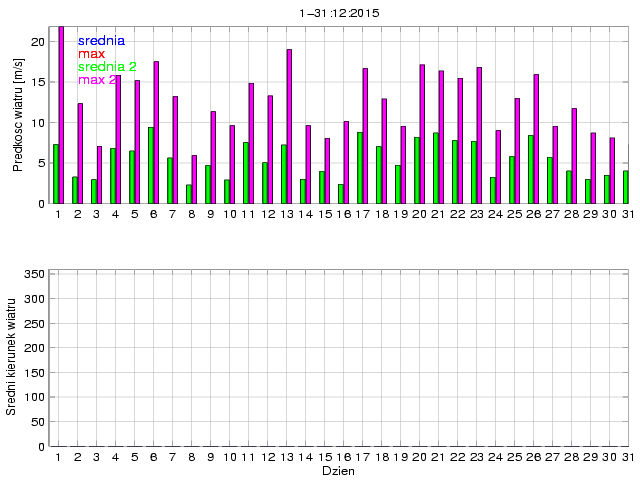Click the "Predkosc wiatru [m/s]" y-axis label
The image size is (640, 480).
18,114
